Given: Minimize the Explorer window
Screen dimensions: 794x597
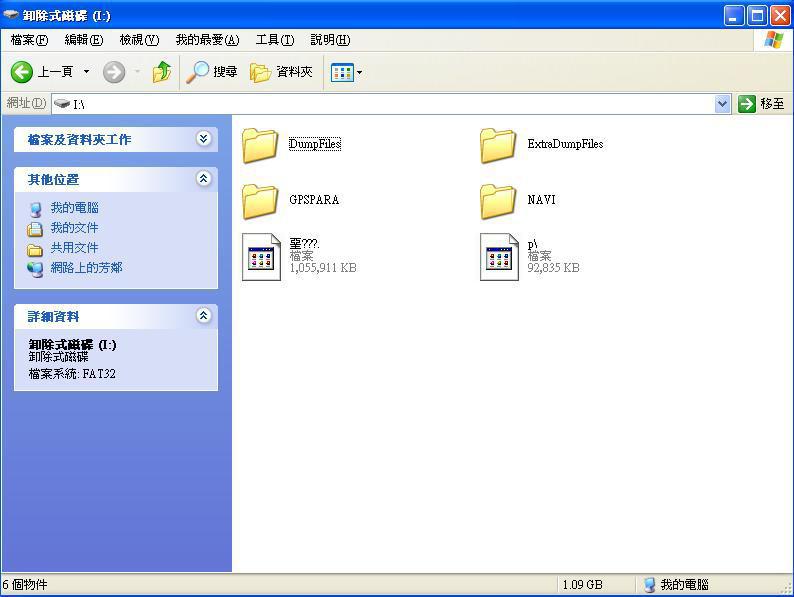Looking at the screenshot, I should click(x=734, y=16).
